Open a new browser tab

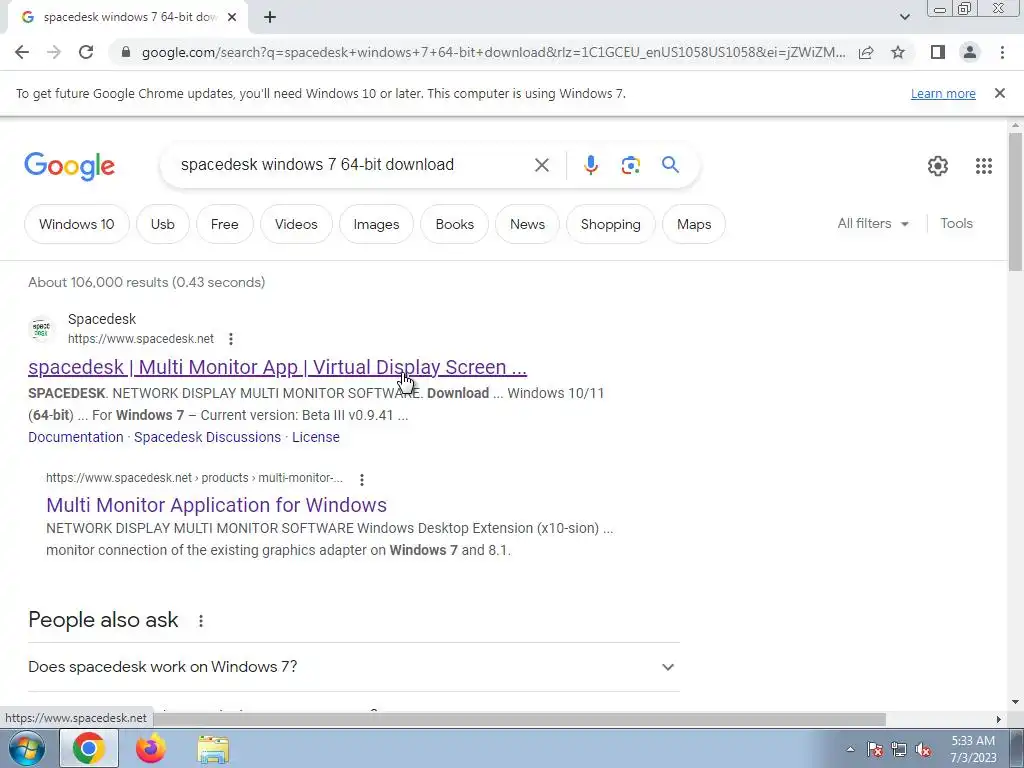click(270, 18)
